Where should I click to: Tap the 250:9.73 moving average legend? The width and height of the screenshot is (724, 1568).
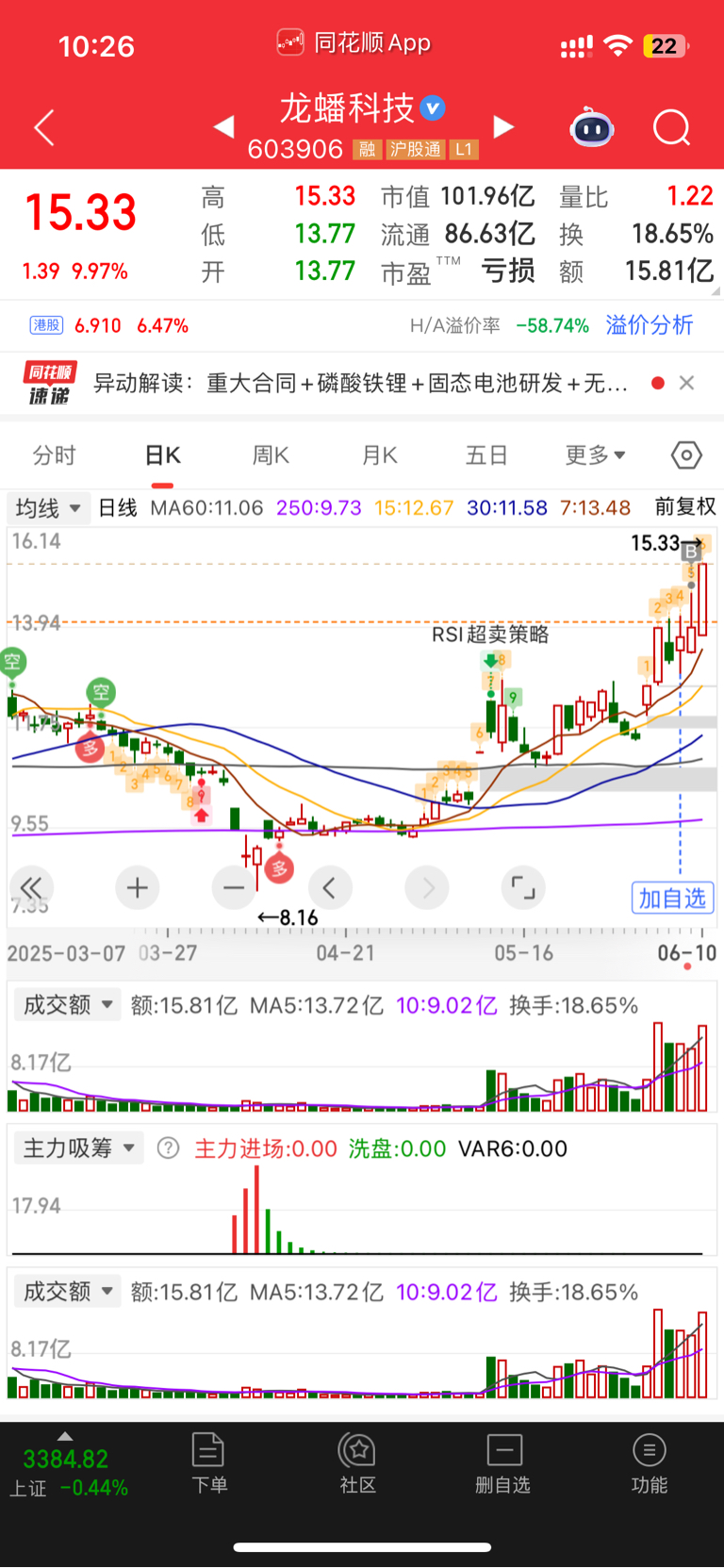click(x=319, y=508)
